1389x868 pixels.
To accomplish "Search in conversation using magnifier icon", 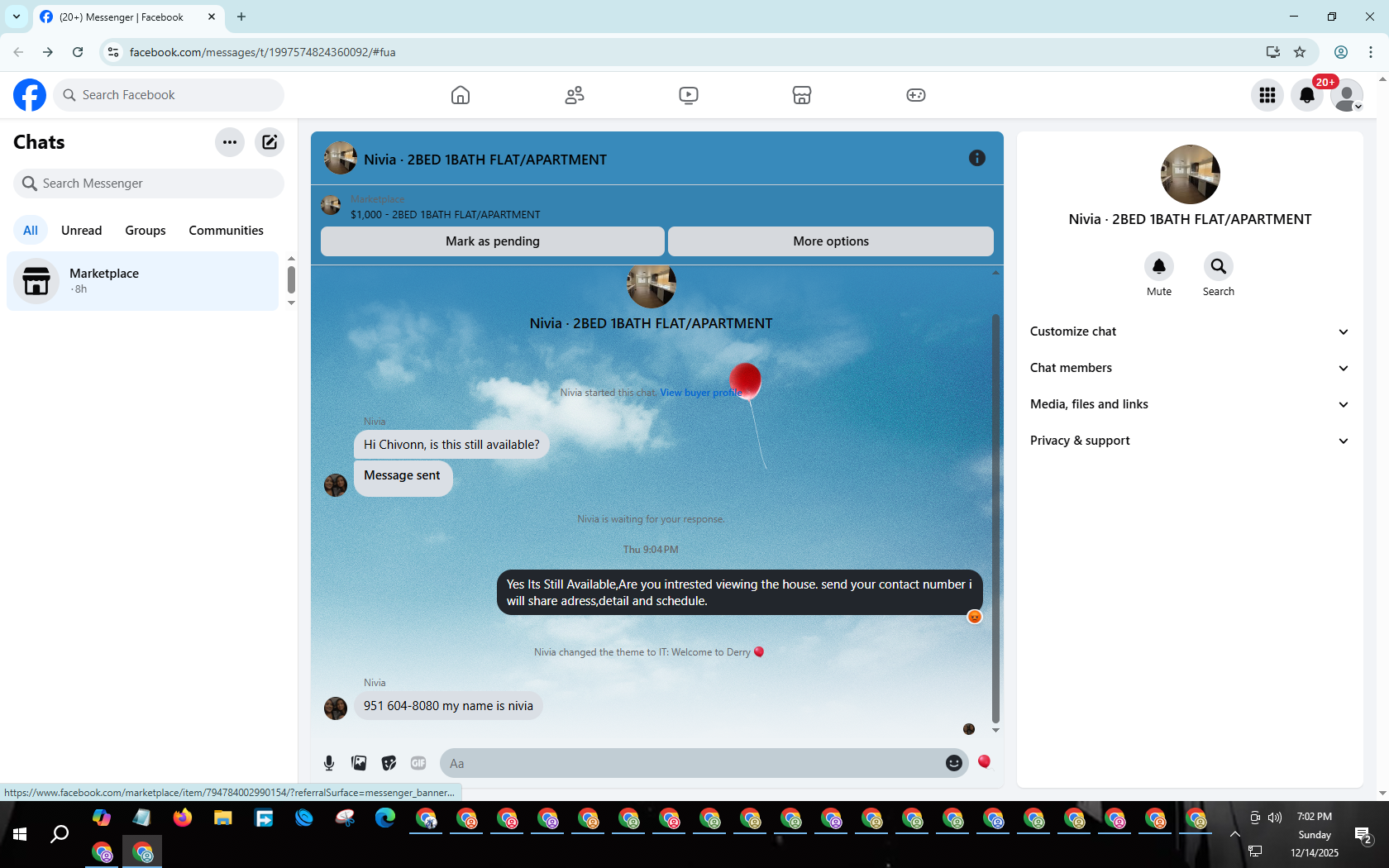I will (x=1219, y=266).
